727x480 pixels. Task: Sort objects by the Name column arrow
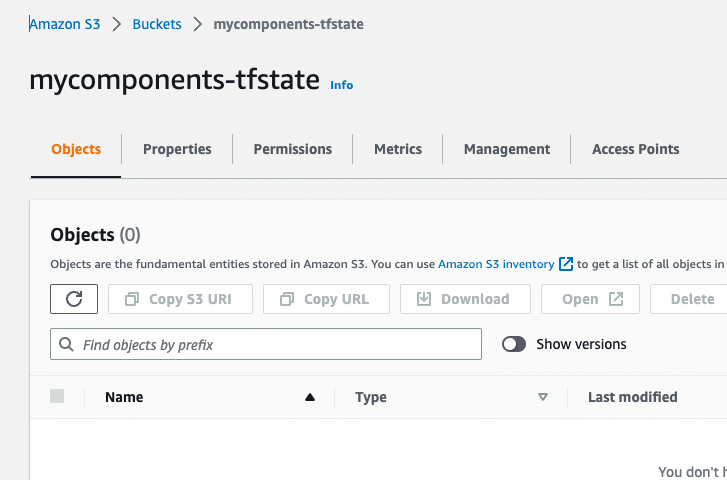point(310,397)
